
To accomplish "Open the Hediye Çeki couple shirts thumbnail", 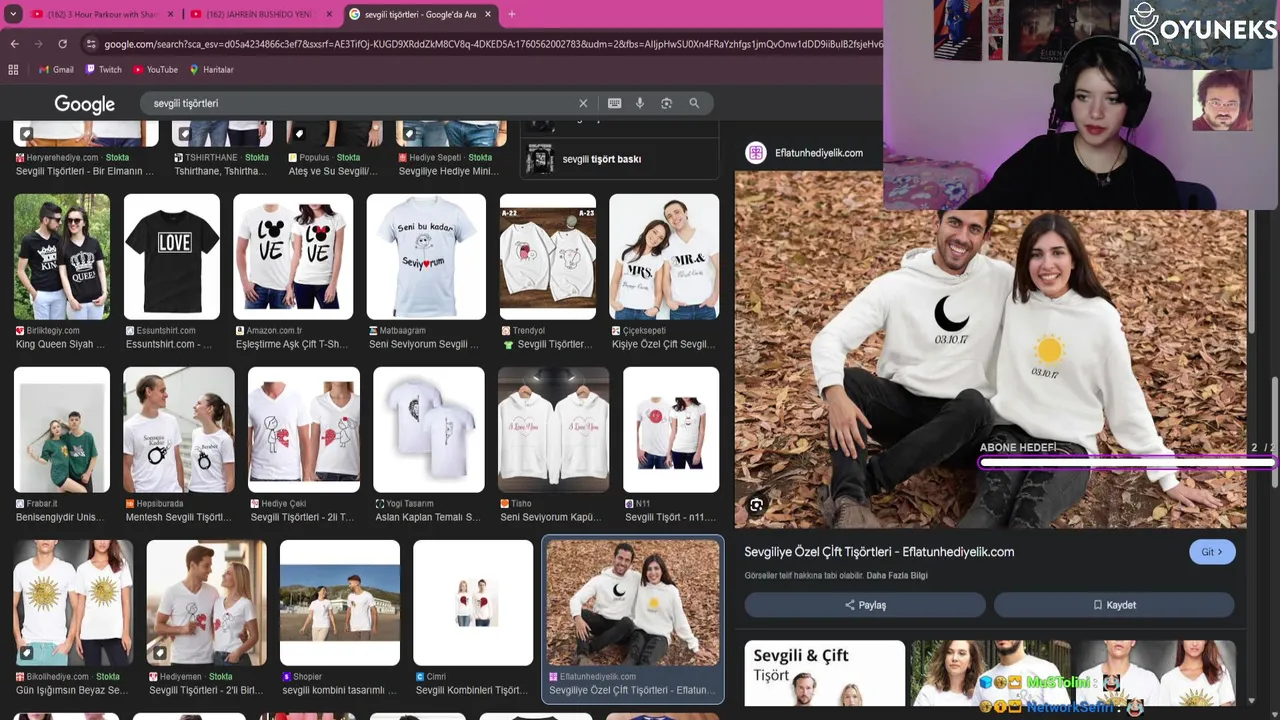I will tap(304, 430).
